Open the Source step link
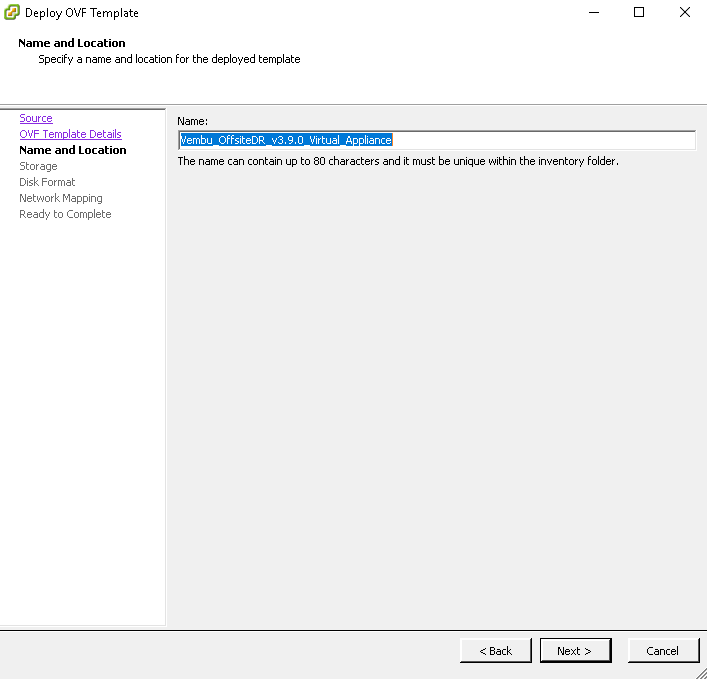707x679 pixels. click(x=36, y=118)
